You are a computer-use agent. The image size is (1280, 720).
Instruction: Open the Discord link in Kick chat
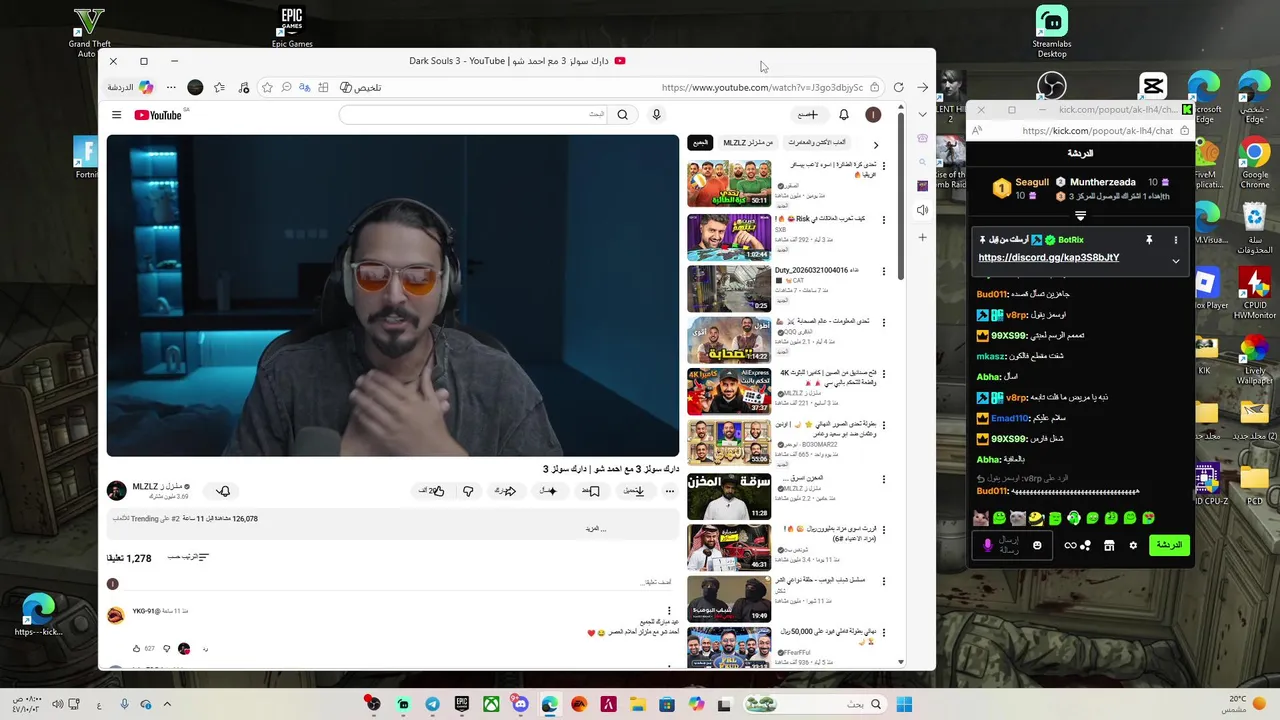click(x=1049, y=257)
